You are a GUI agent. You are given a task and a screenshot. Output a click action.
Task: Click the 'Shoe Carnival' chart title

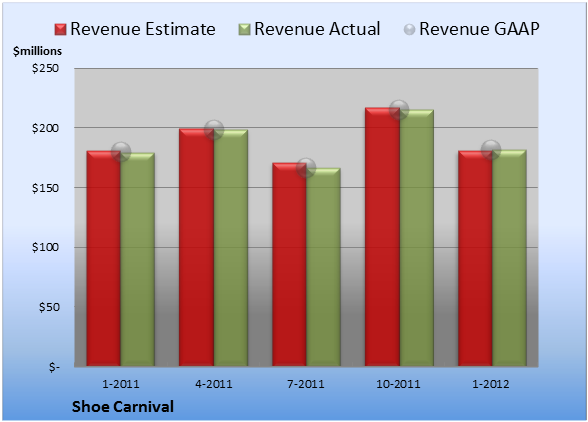pos(123,407)
